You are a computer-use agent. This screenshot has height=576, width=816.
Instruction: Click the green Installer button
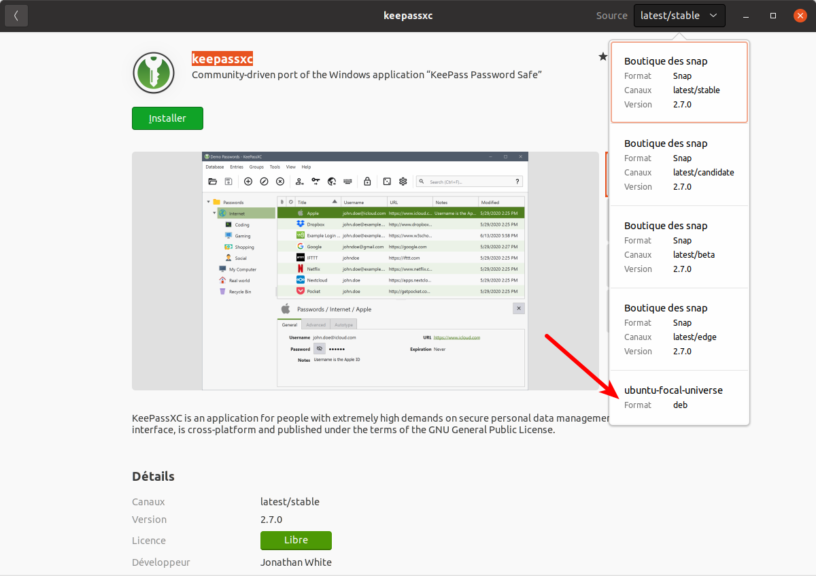(167, 118)
